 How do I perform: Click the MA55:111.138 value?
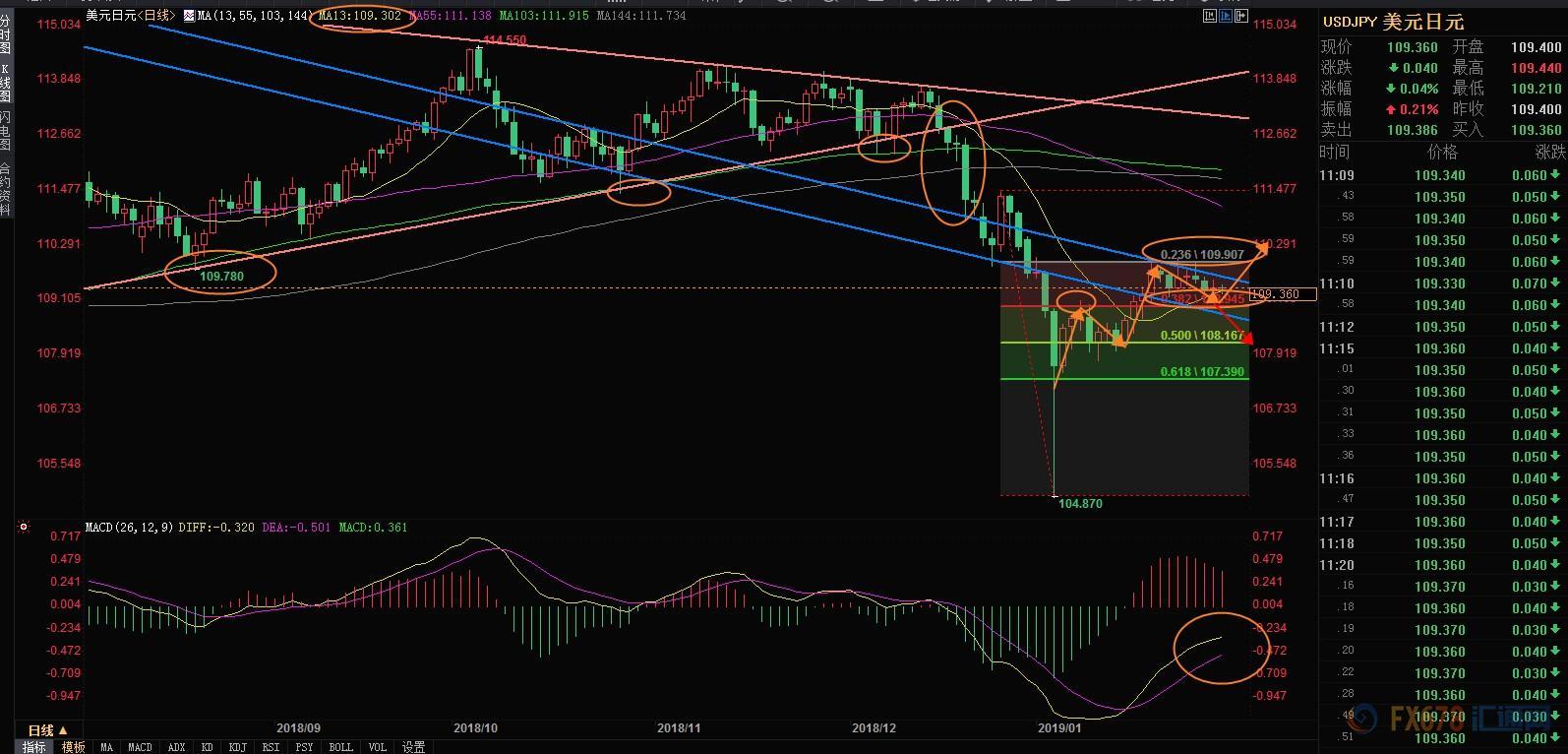450,16
